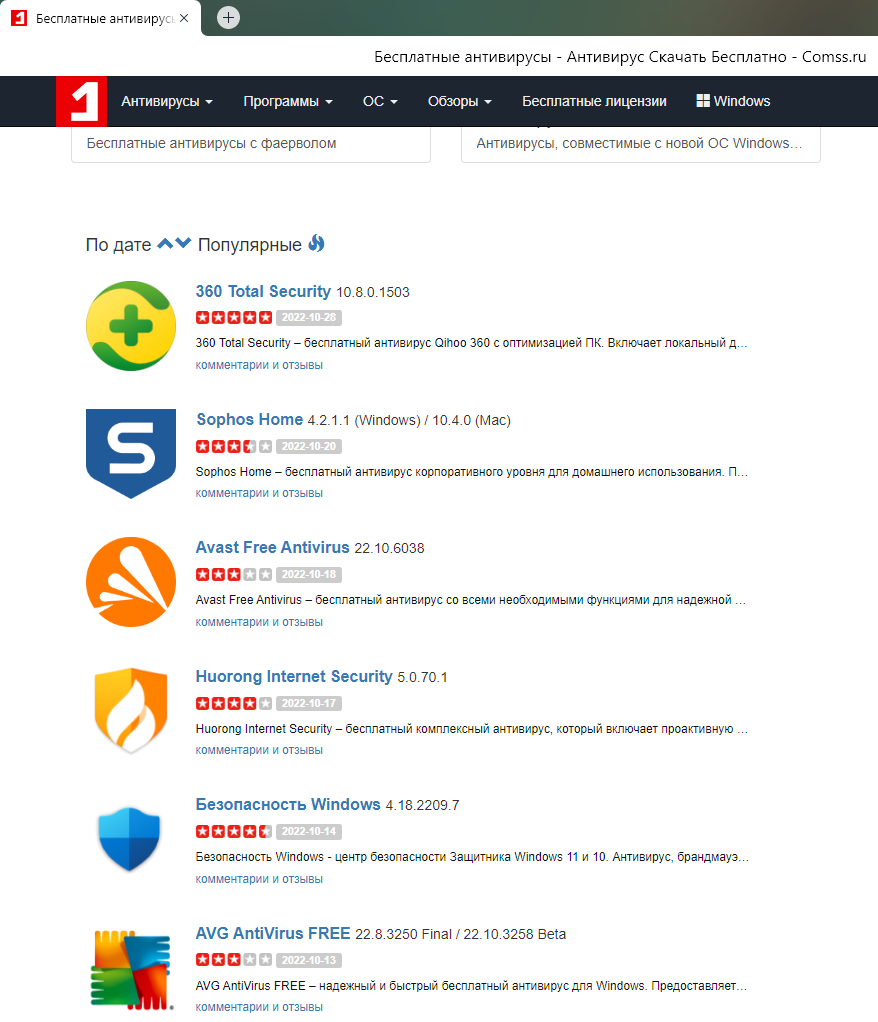Open comments and reviews for Безопасность Windows

(x=259, y=879)
